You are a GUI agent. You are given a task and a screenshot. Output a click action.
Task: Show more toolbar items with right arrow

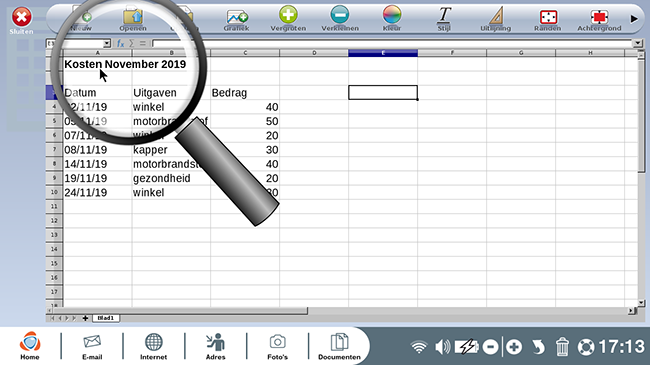point(634,19)
